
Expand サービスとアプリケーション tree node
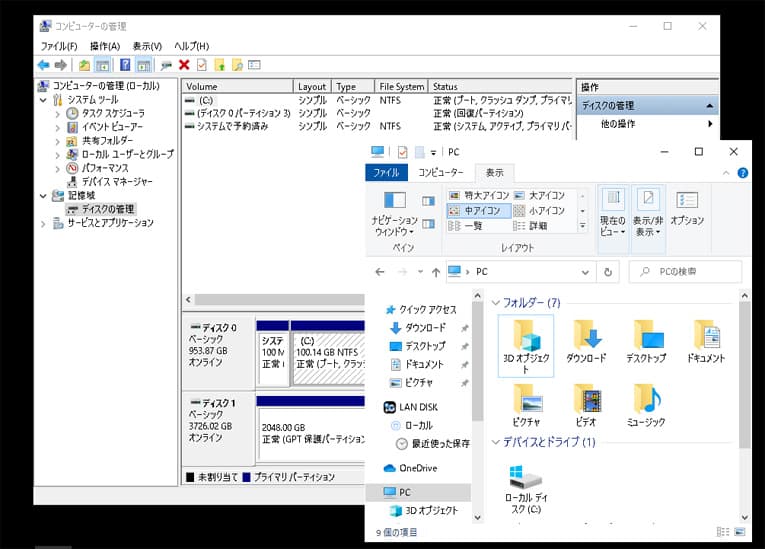coord(43,223)
